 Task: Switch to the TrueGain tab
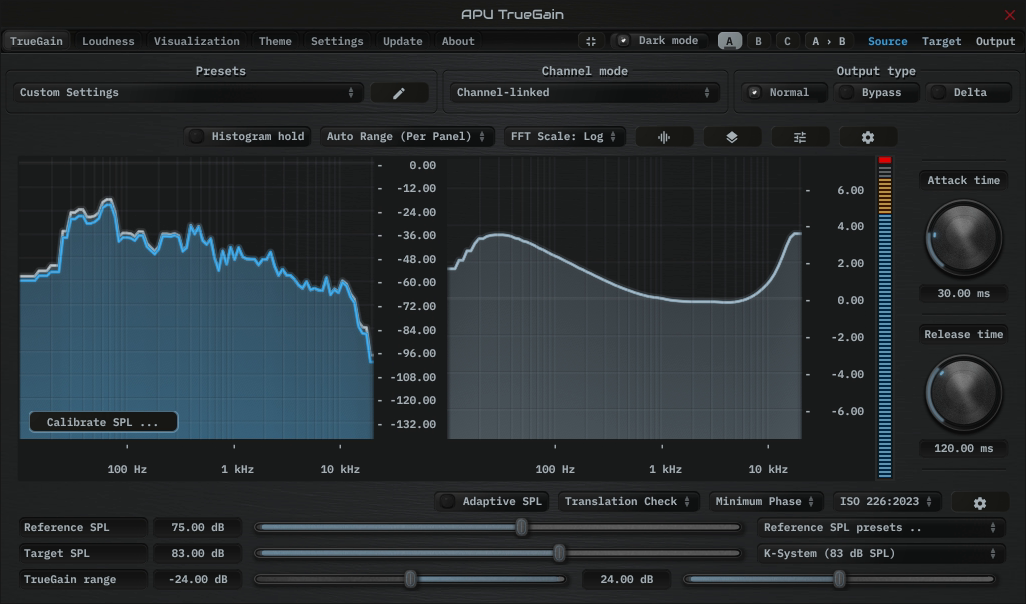[37, 41]
